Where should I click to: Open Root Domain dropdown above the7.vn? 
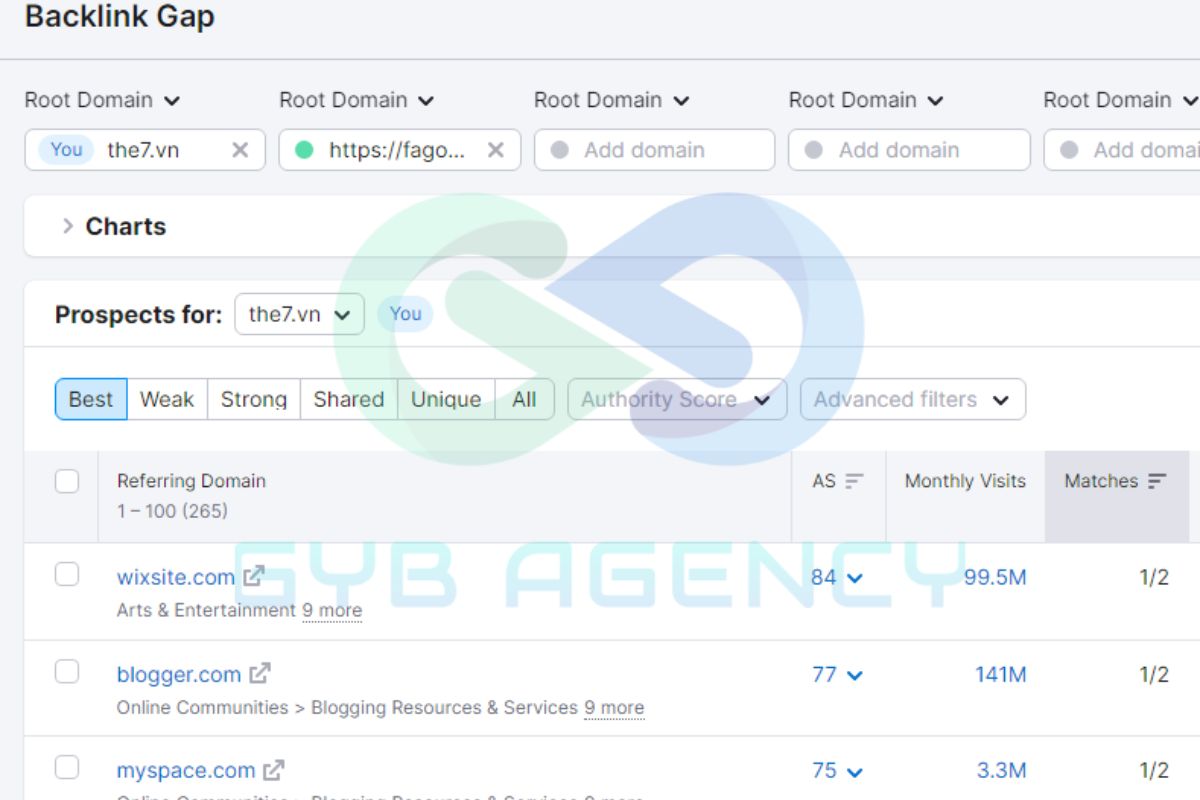(102, 100)
